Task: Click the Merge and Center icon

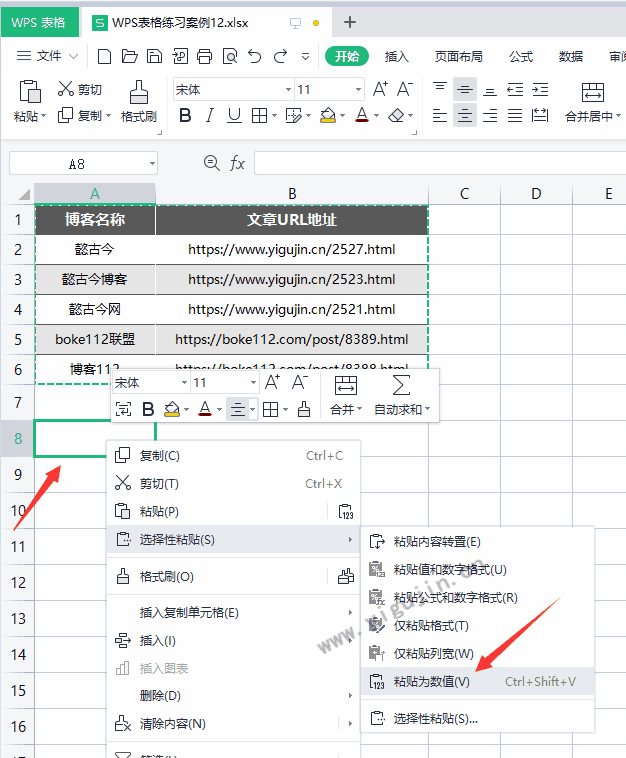Action: click(x=593, y=92)
